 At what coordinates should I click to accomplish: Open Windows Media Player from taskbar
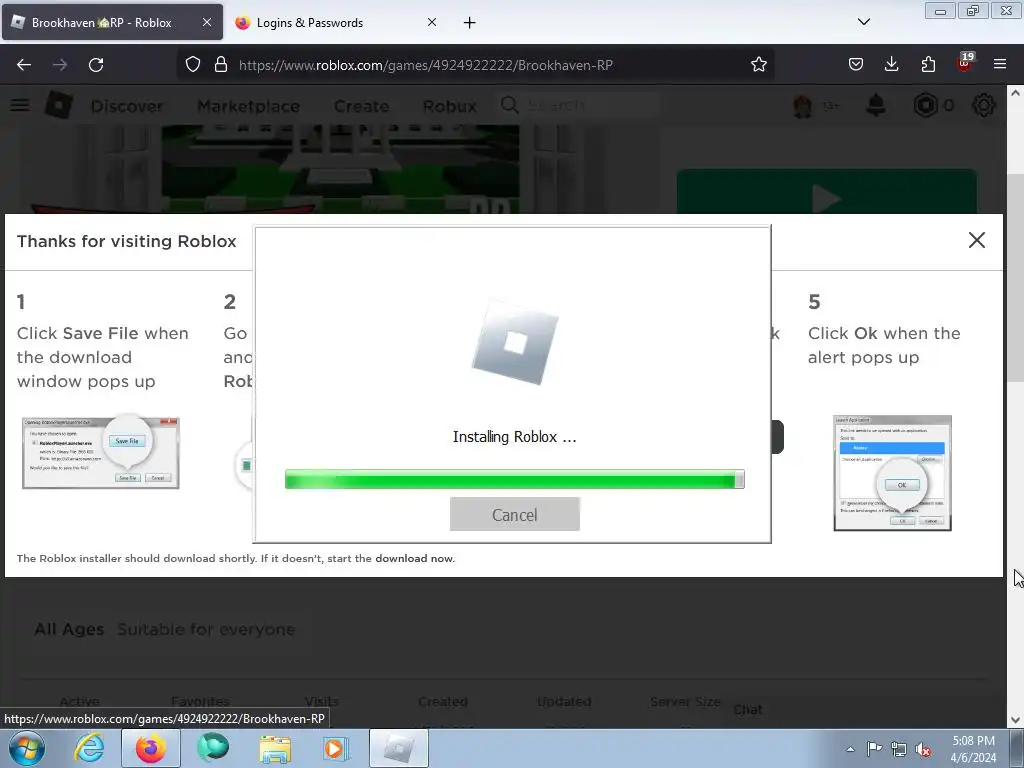(x=337, y=748)
